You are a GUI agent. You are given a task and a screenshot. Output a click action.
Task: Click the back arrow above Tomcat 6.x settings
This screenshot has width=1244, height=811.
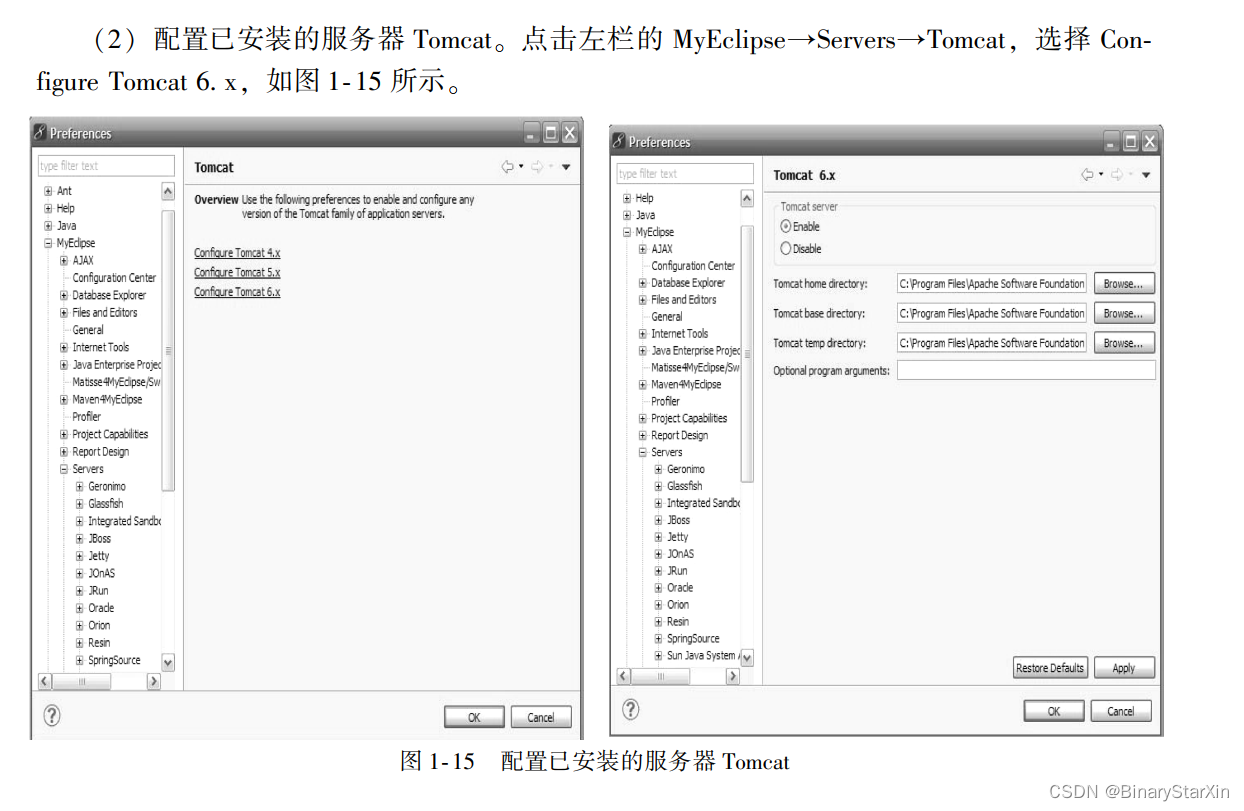tap(1086, 174)
